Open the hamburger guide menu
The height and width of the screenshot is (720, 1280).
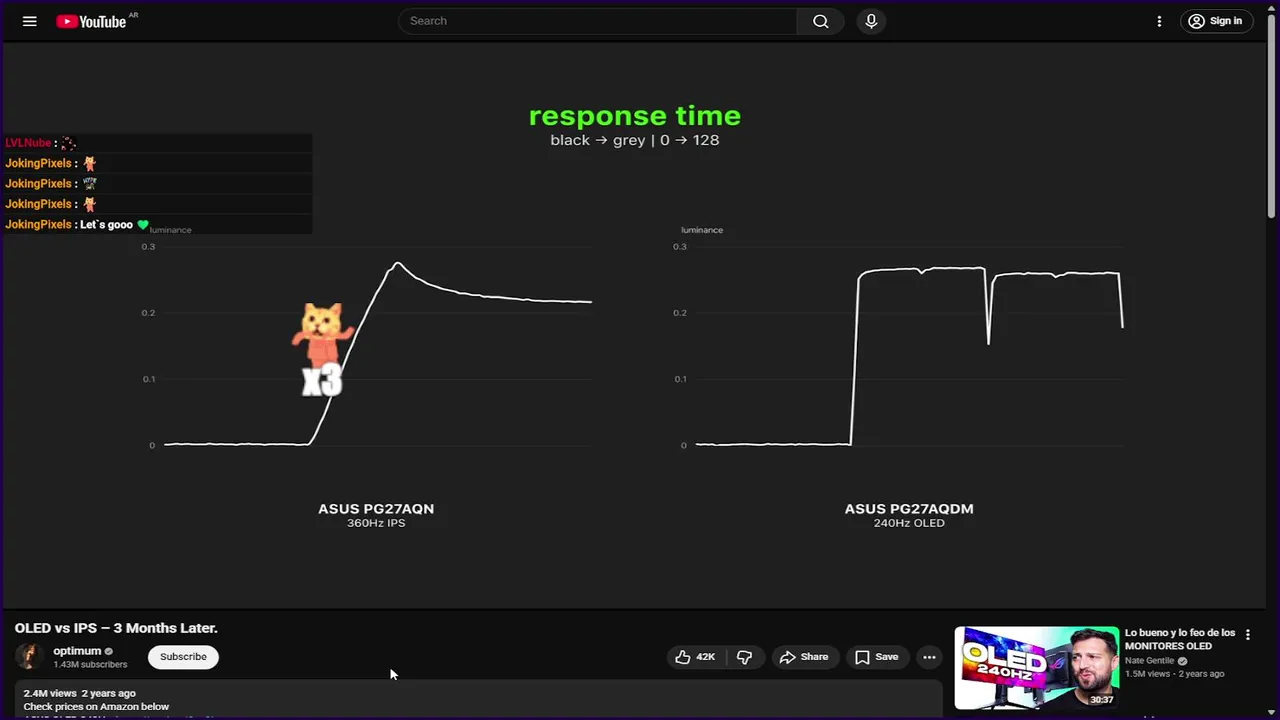pos(30,21)
